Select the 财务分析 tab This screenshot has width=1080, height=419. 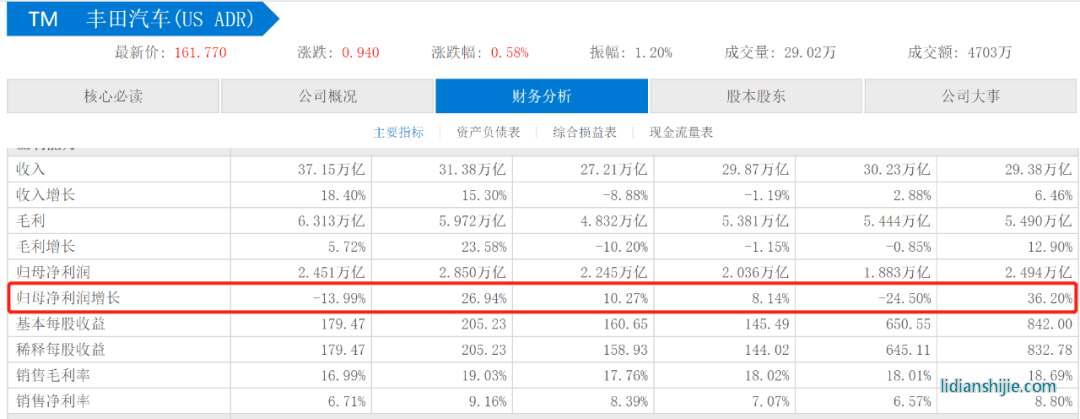click(541, 97)
